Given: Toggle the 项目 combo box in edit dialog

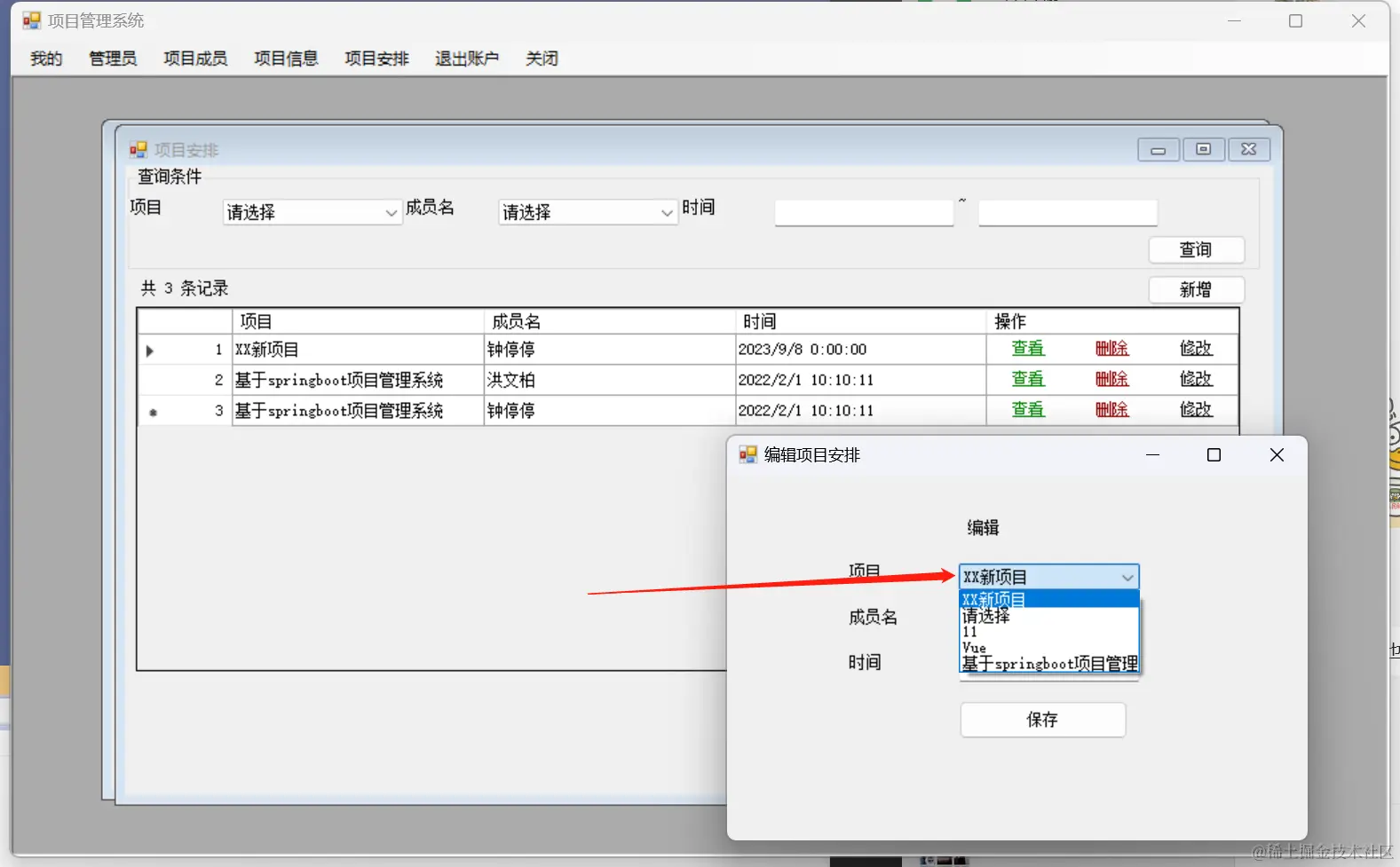Looking at the screenshot, I should click(x=1049, y=577).
